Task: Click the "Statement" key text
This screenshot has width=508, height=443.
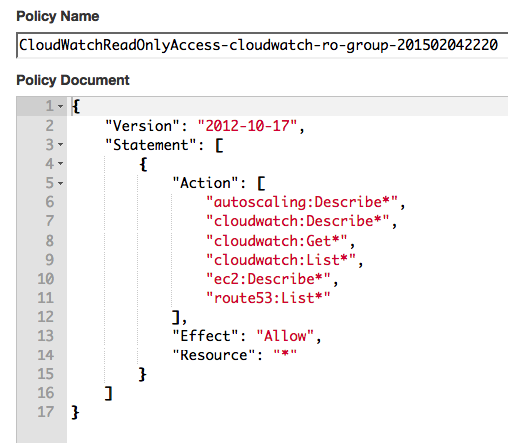Action: point(151,145)
